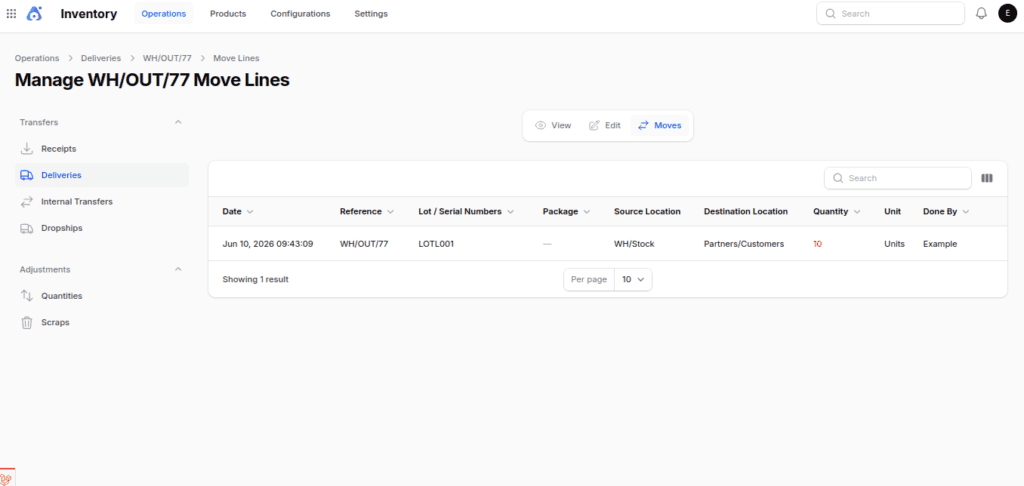Viewport: 1024px width, 486px height.
Task: Open the user avatar E menu
Action: tap(1007, 13)
